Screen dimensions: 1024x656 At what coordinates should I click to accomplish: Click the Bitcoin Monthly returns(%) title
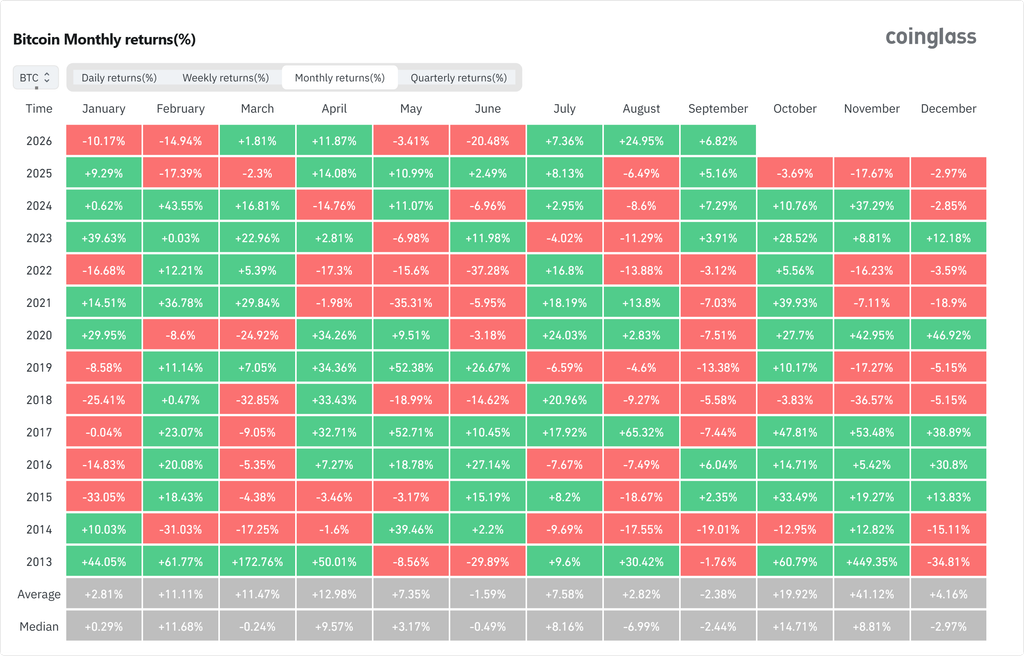tap(104, 39)
